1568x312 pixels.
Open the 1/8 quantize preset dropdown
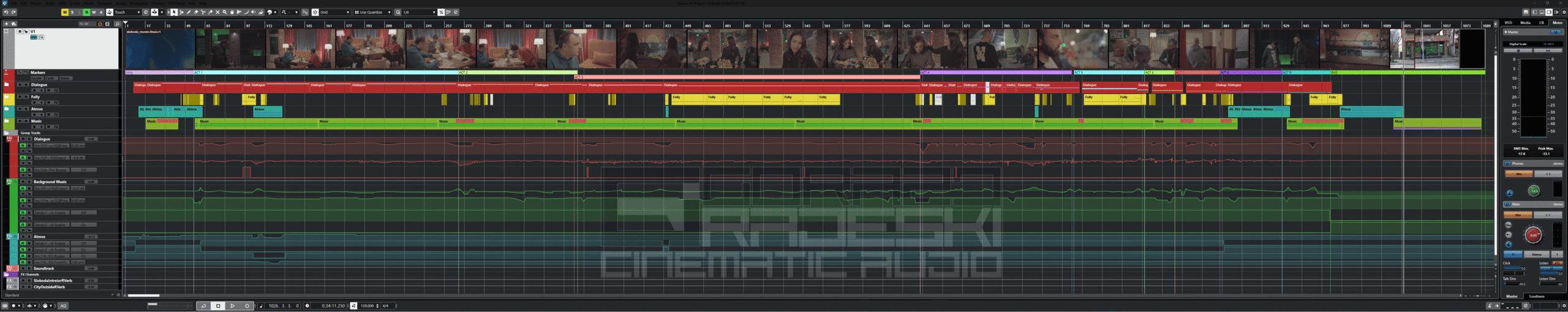pyautogui.click(x=419, y=12)
